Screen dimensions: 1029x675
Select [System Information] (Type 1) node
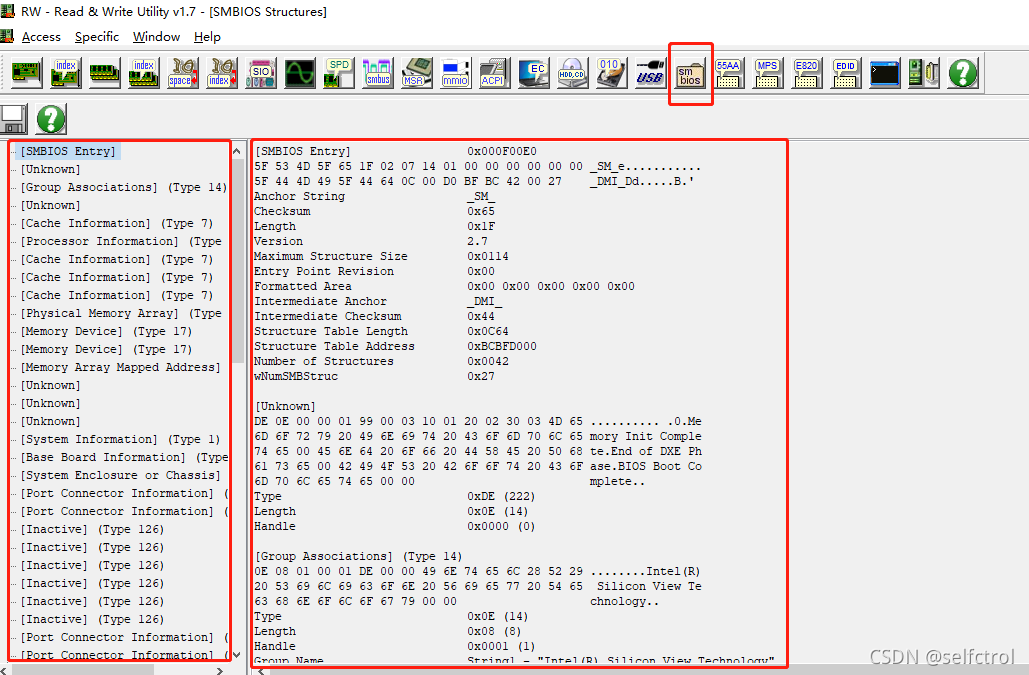click(120, 440)
